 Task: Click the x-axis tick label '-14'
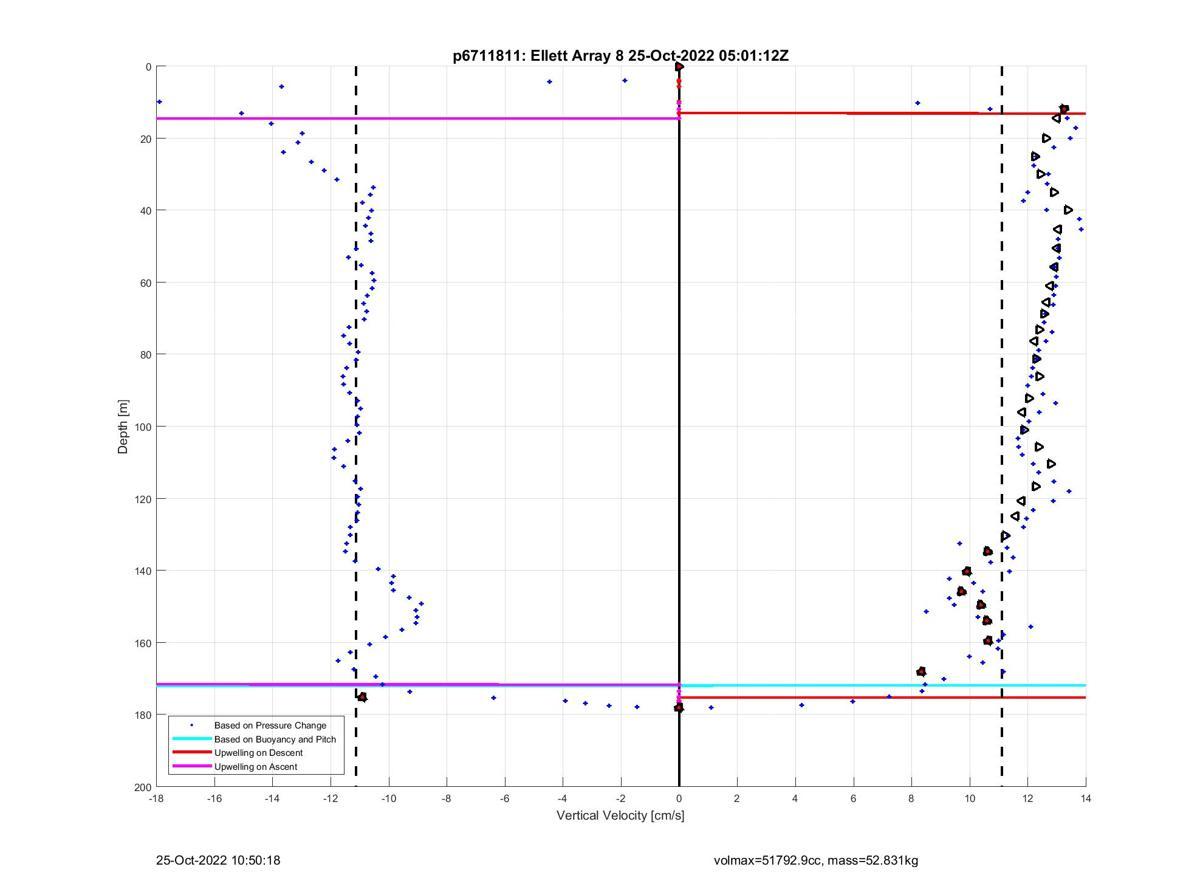[272, 798]
